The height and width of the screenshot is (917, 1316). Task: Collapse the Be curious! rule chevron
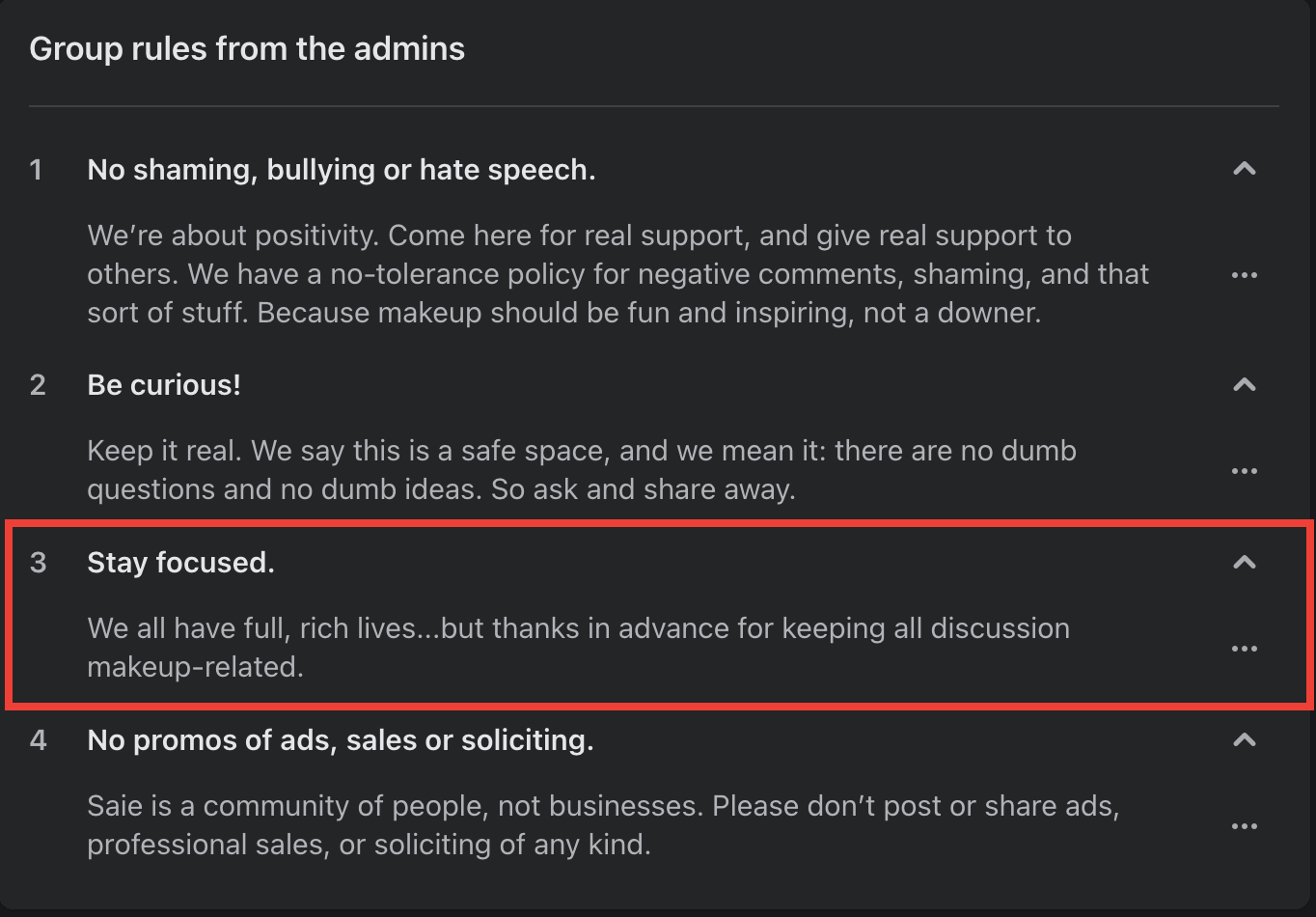point(1245,385)
